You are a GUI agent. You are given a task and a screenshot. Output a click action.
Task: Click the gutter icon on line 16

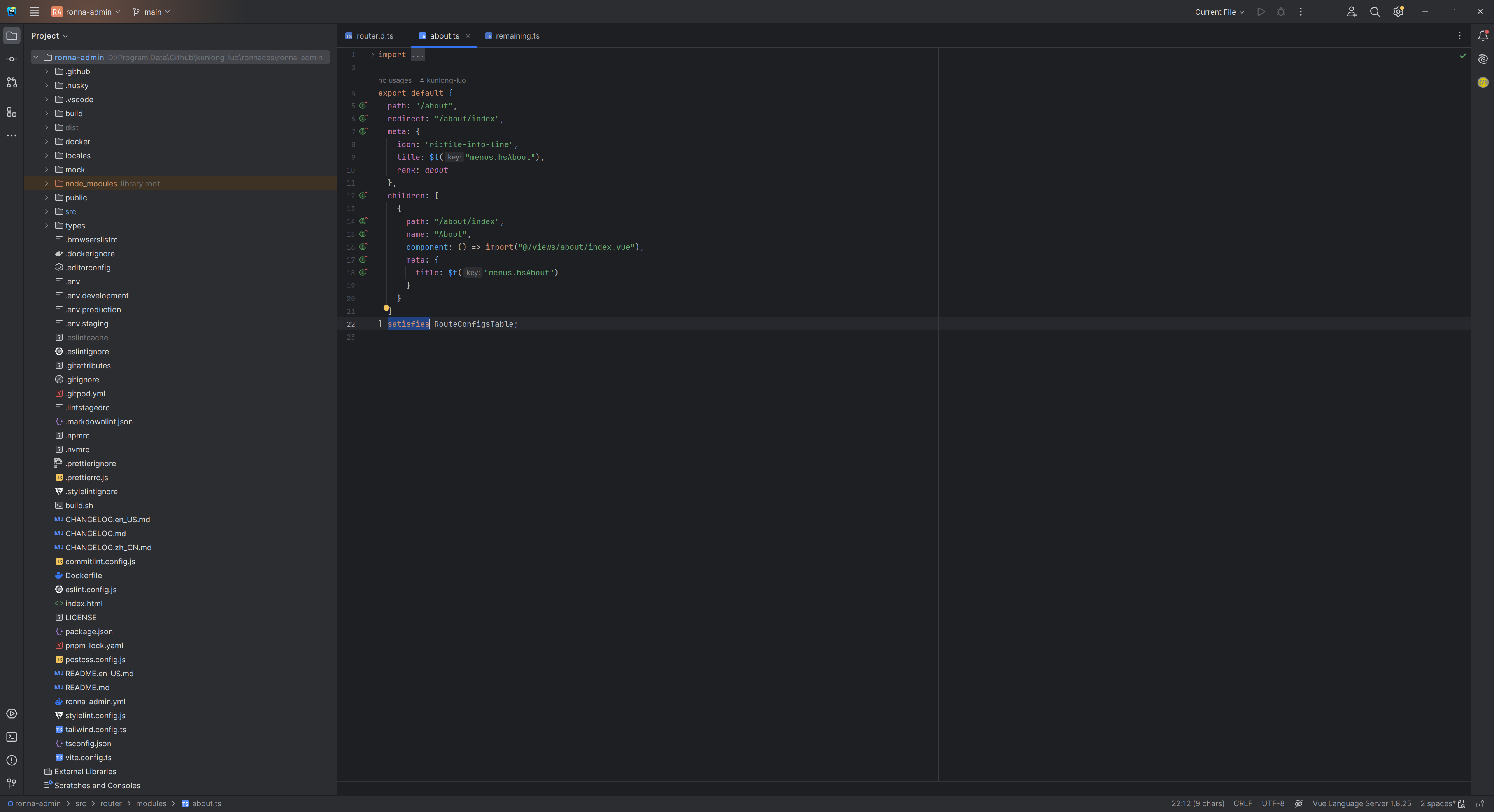point(364,246)
